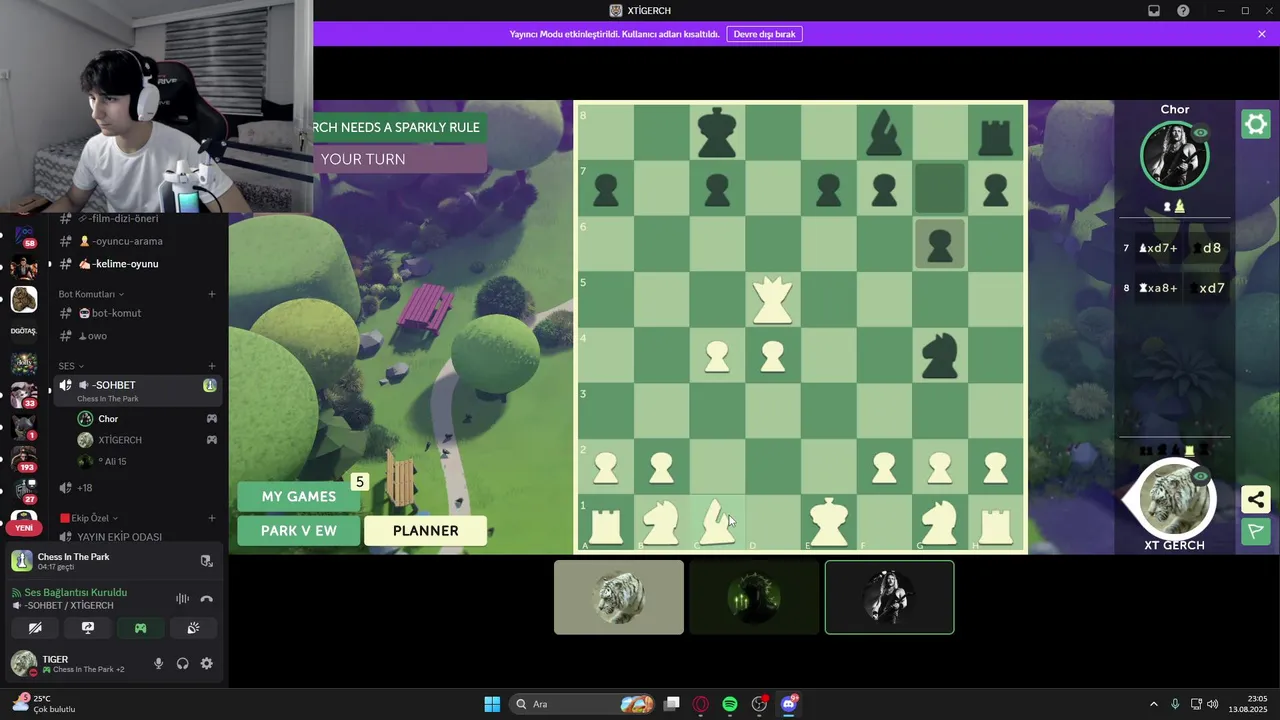Image resolution: width=1280 pixels, height=720 pixels.
Task: Disconnect from the voice channel
Action: tap(206, 599)
